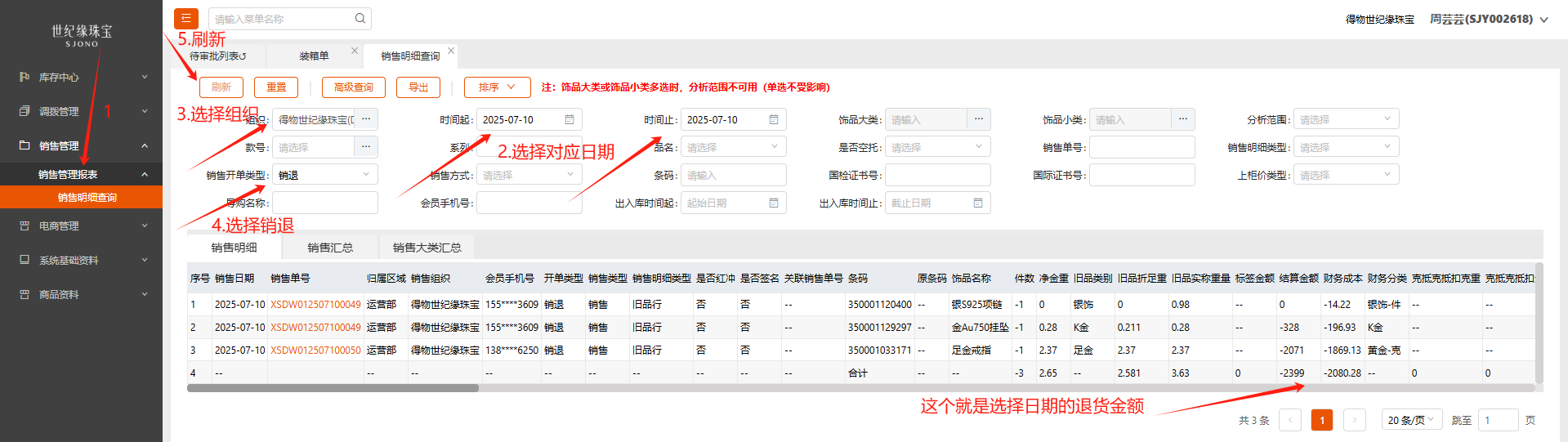1568x442 pixels.
Task: Open the 时间起 calendar icon
Action: tap(570, 119)
